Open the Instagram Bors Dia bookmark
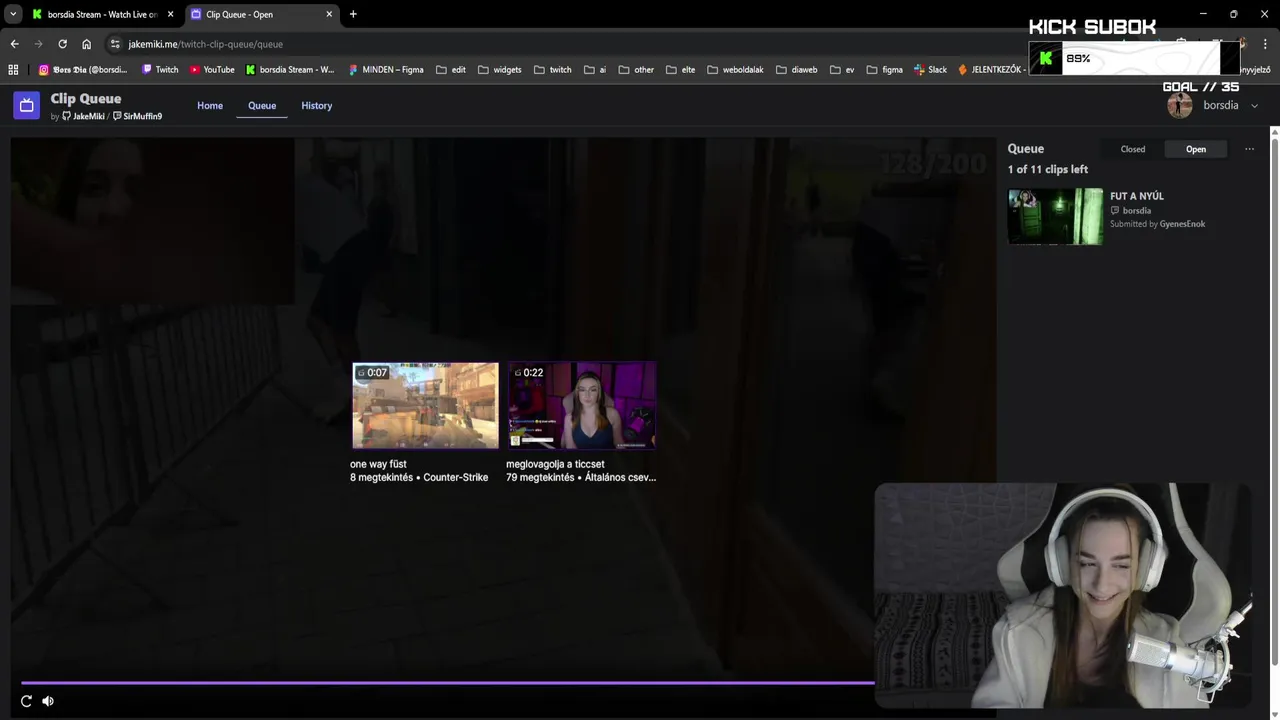The width and height of the screenshot is (1280, 720). 83,70
